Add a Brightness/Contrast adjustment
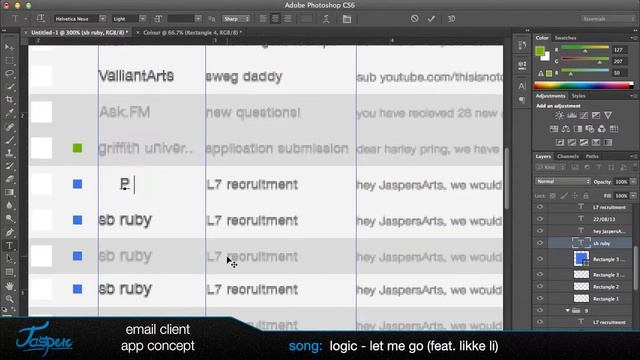This screenshot has width=640, height=360. tap(559, 116)
